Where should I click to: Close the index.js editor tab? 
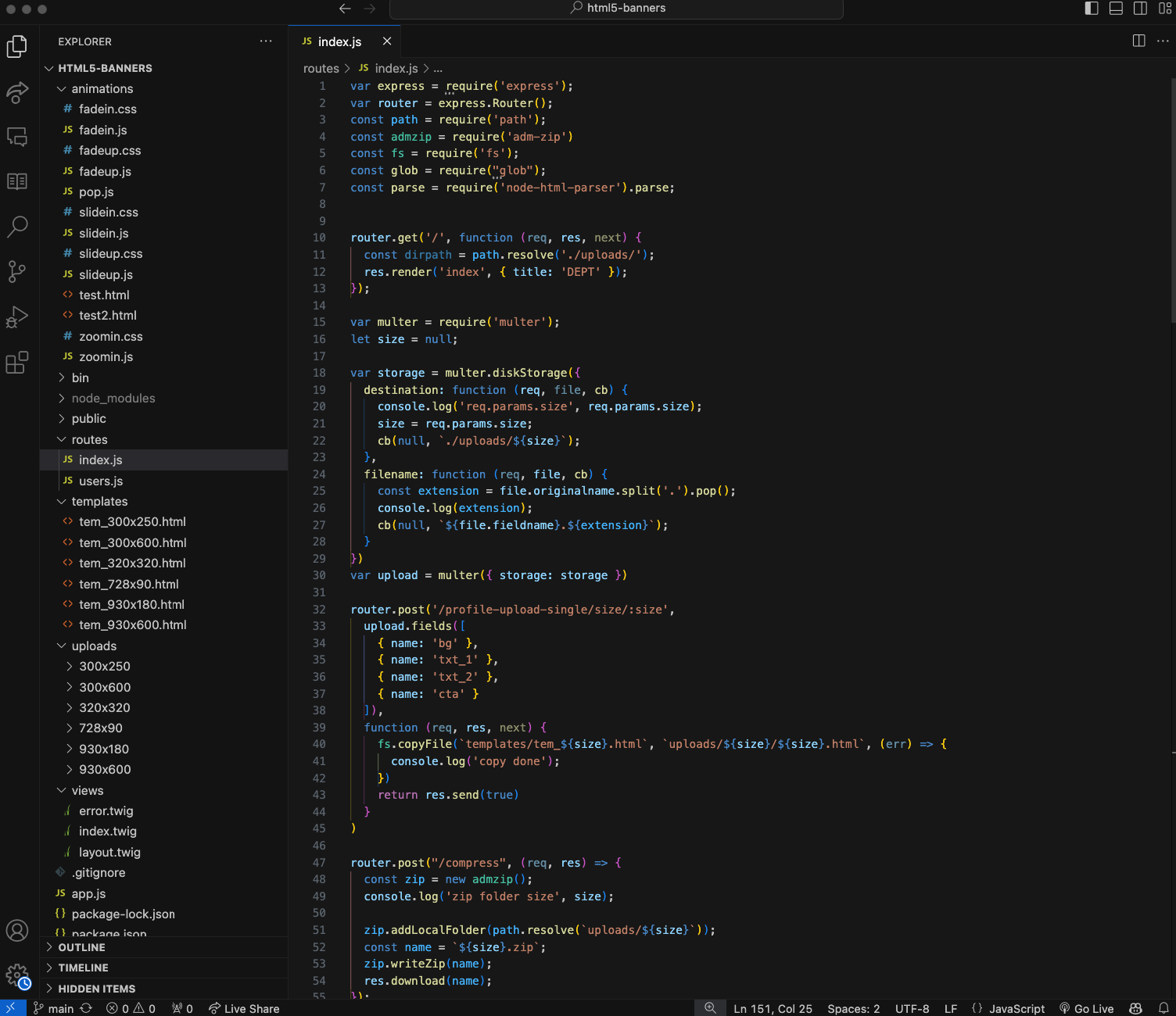click(x=387, y=41)
